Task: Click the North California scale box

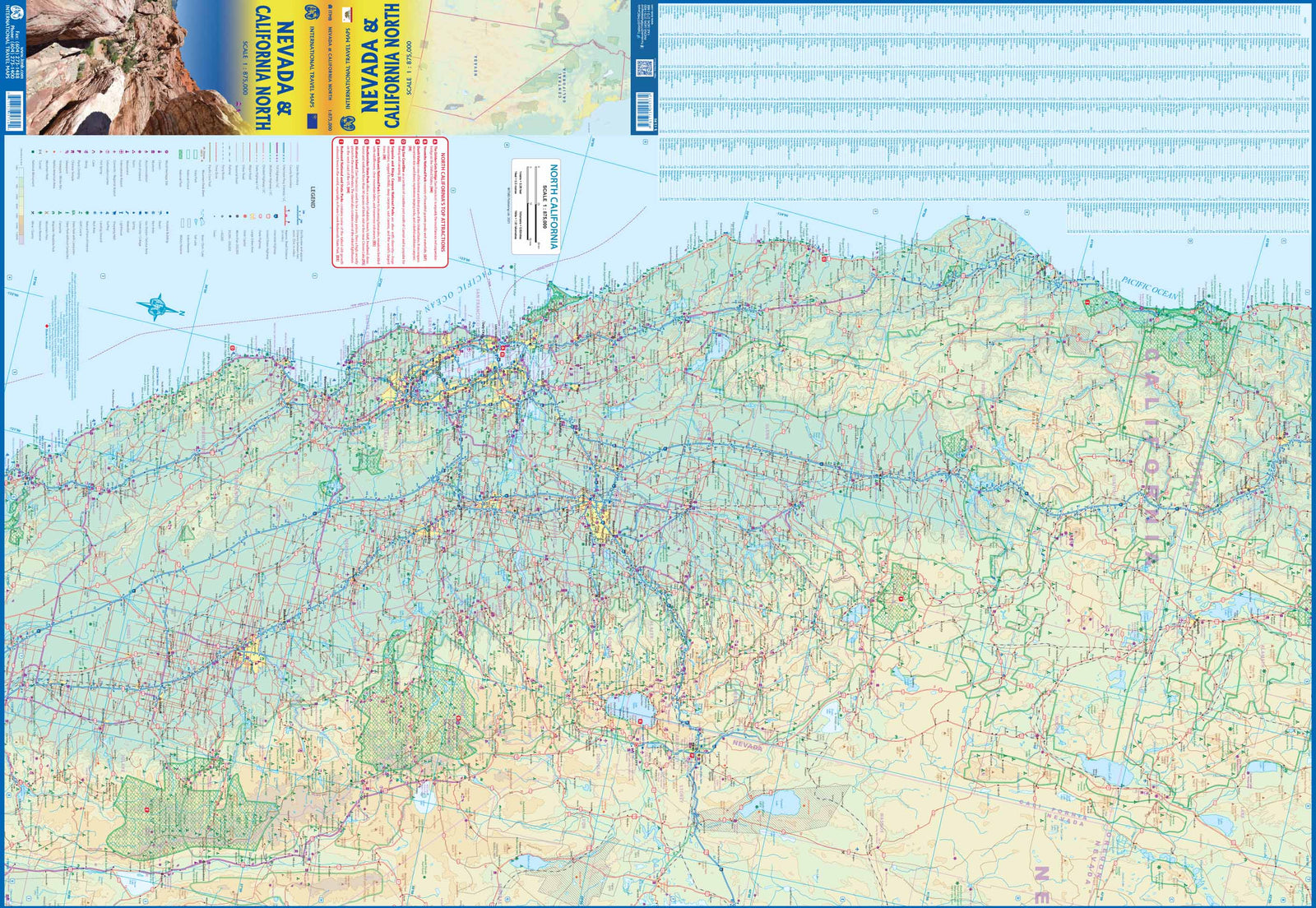Action: [536, 206]
